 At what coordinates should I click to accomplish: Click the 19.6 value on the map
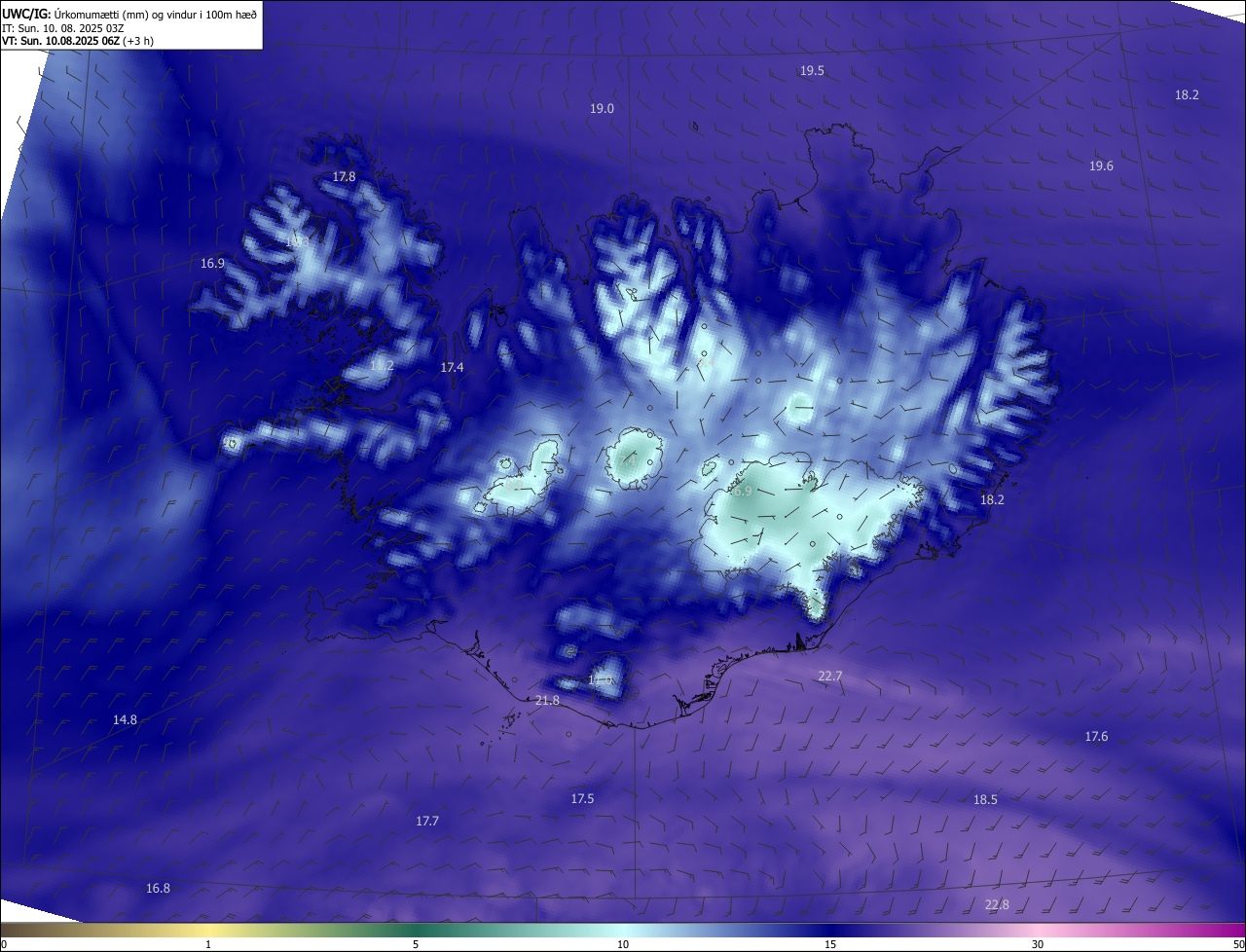pos(1101,166)
